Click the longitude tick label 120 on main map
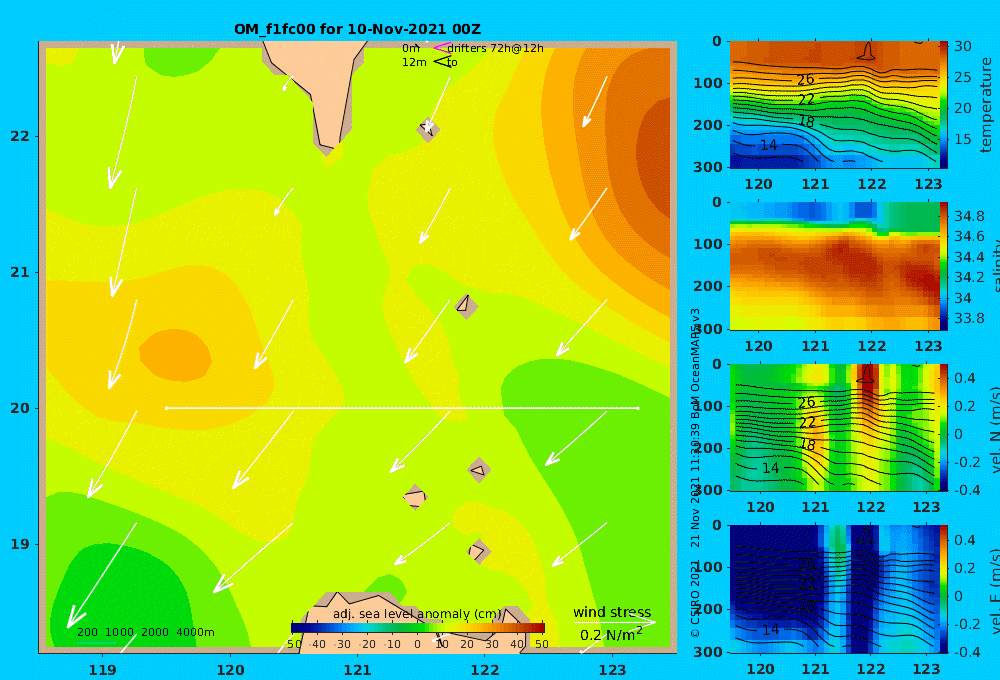 230,670
